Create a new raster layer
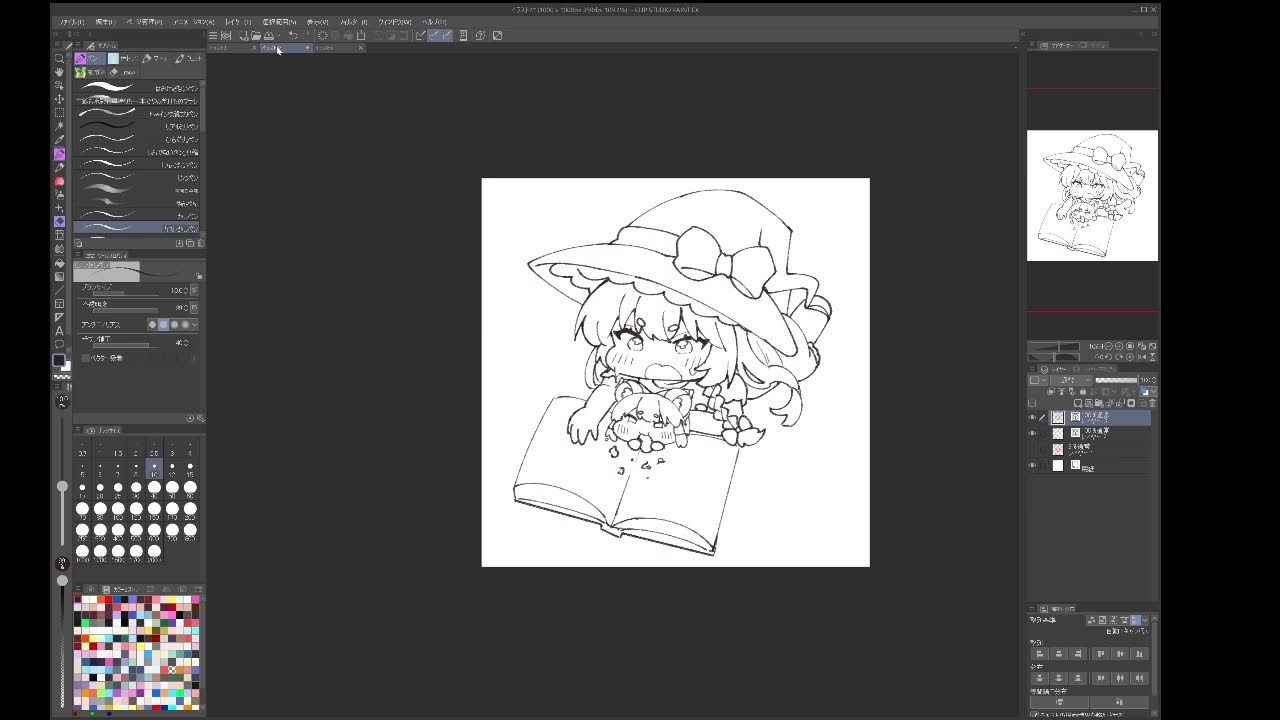Viewport: 1280px width, 720px height. click(x=1078, y=403)
